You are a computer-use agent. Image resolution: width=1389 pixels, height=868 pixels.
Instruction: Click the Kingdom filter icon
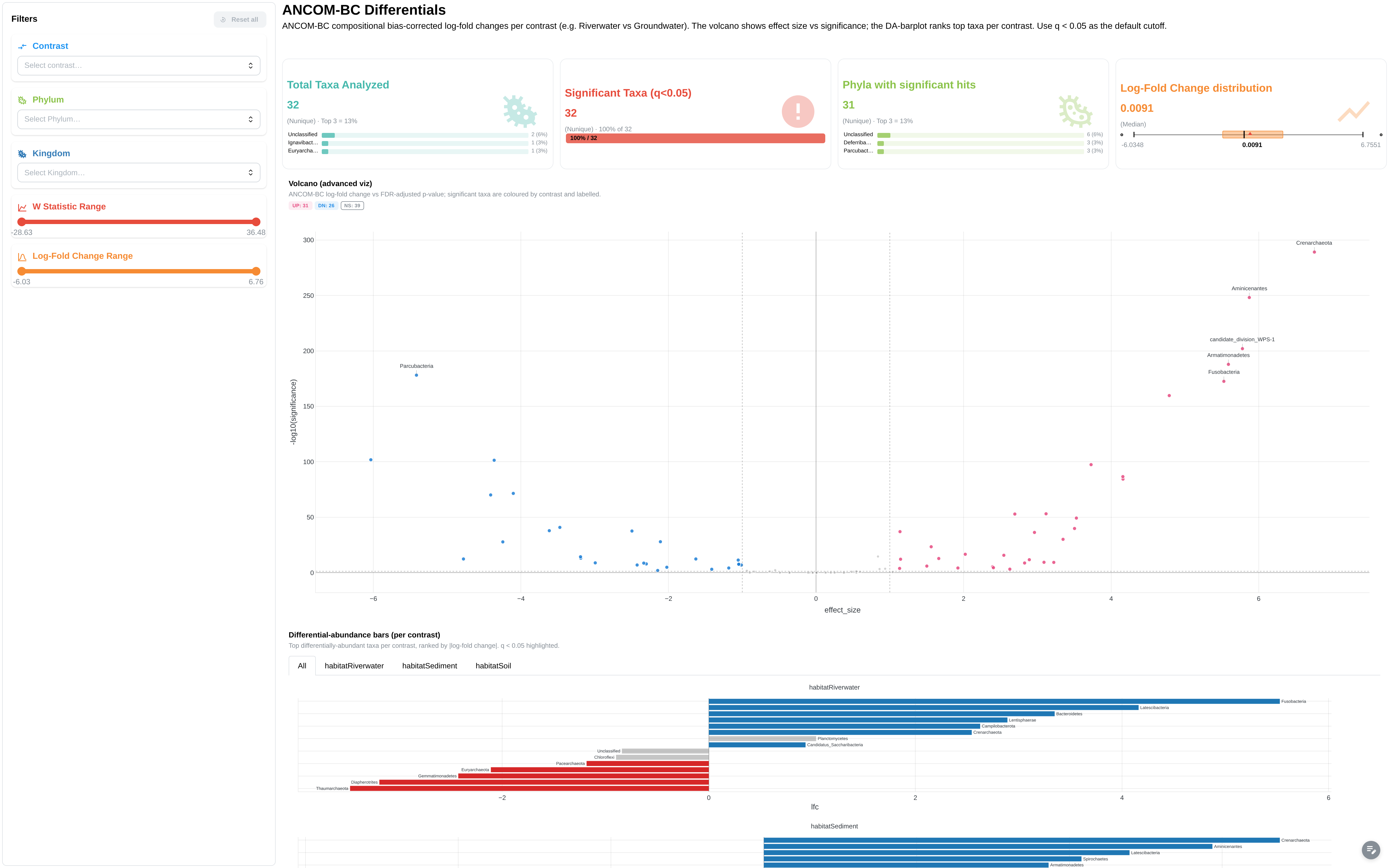[23, 154]
